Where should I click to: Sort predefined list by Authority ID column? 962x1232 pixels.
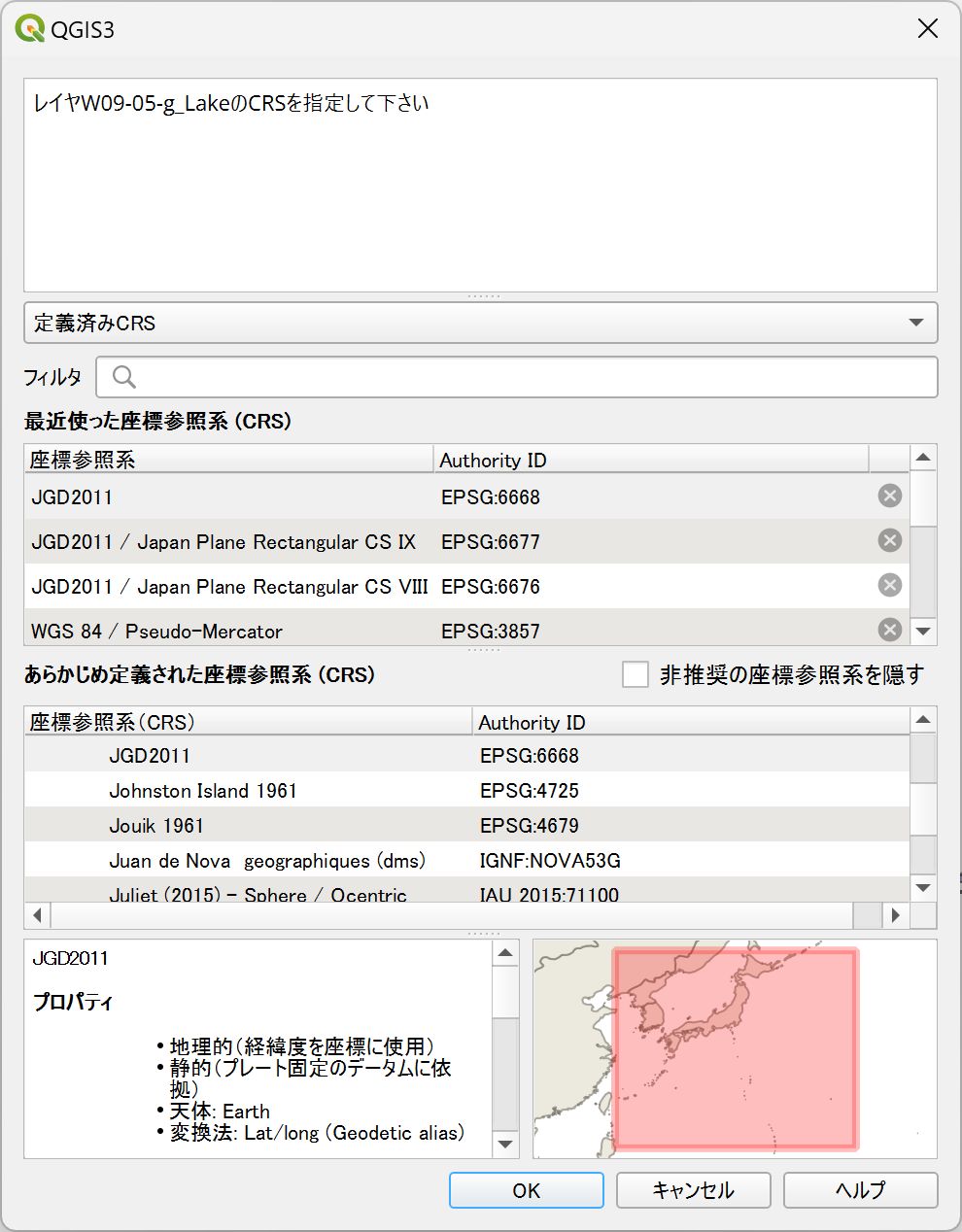click(x=691, y=722)
